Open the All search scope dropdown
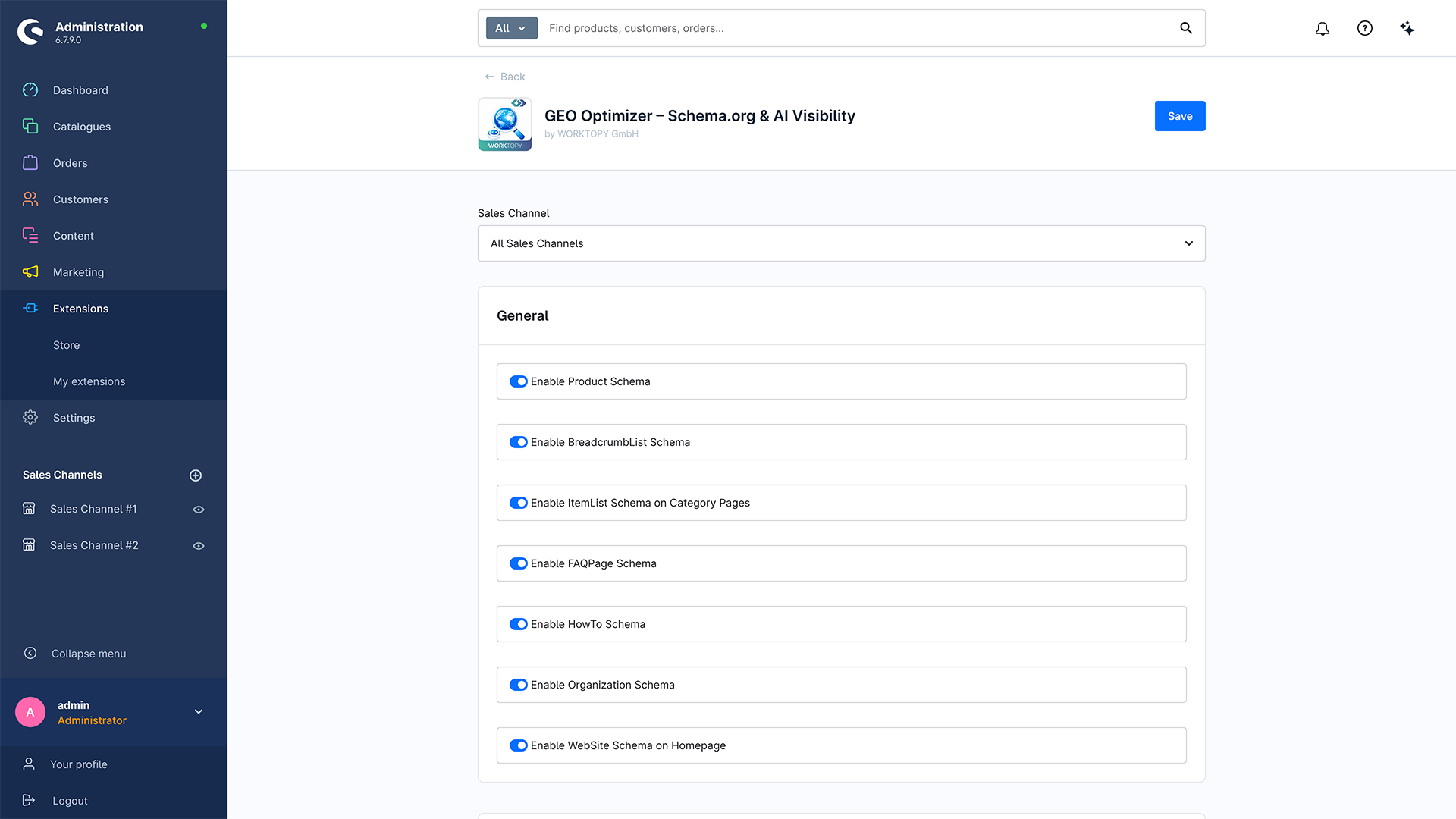The image size is (1456, 819). click(512, 28)
